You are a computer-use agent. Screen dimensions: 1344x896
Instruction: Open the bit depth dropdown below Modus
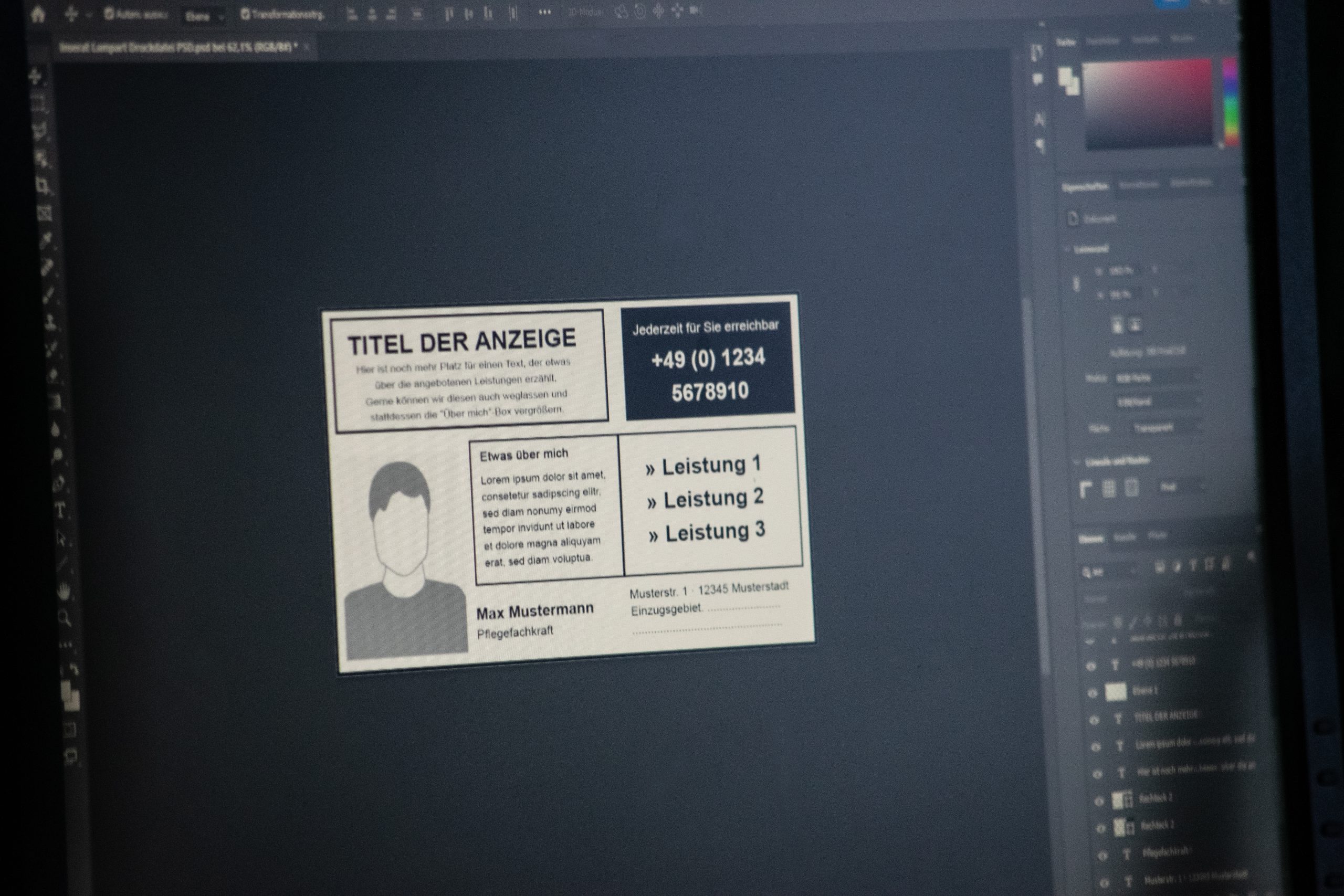click(1158, 402)
